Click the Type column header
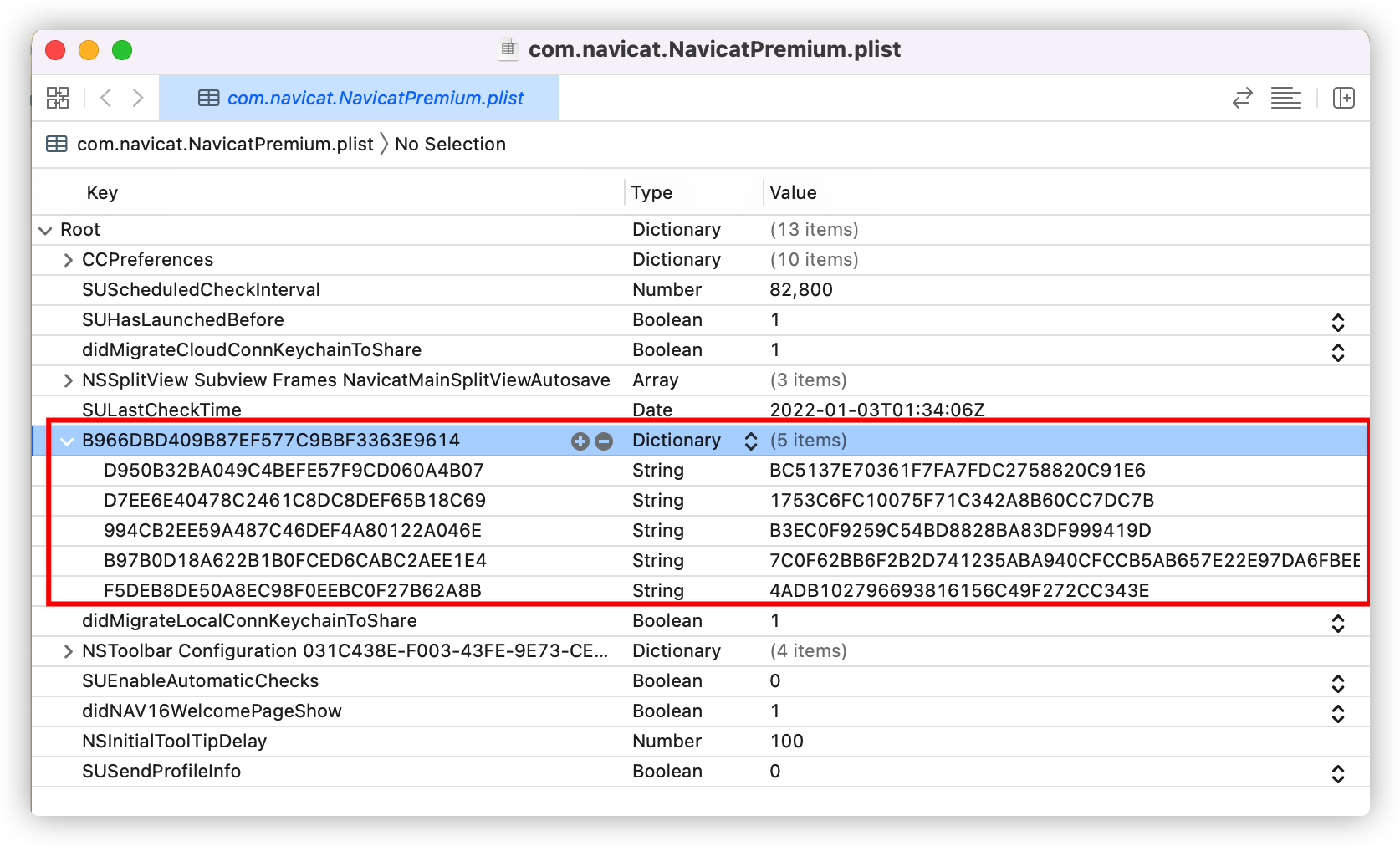1400x846 pixels. 651,192
